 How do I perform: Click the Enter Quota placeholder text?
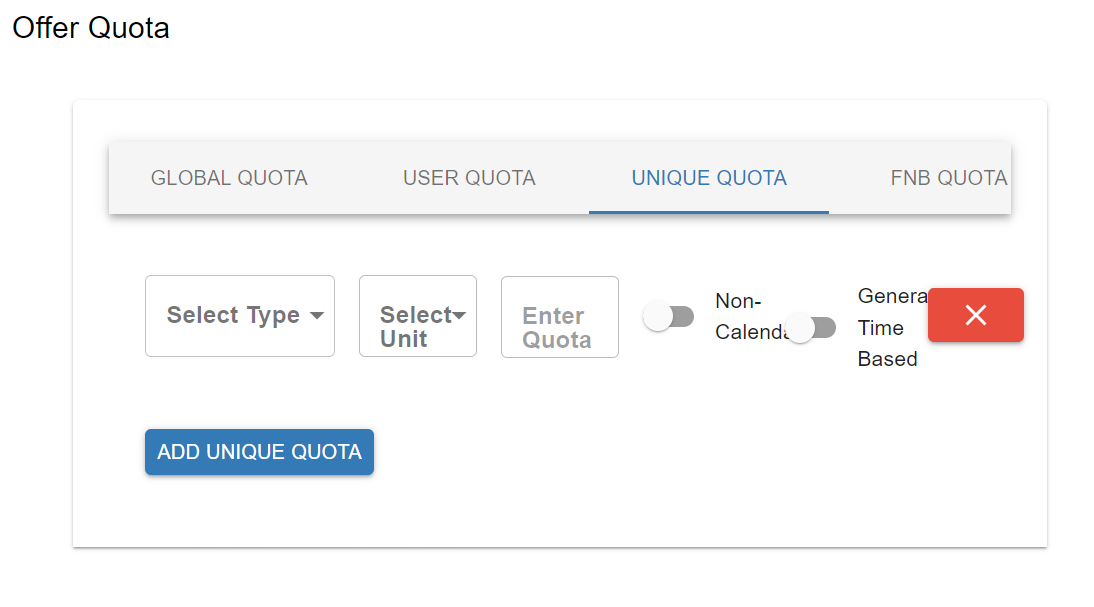[556, 328]
